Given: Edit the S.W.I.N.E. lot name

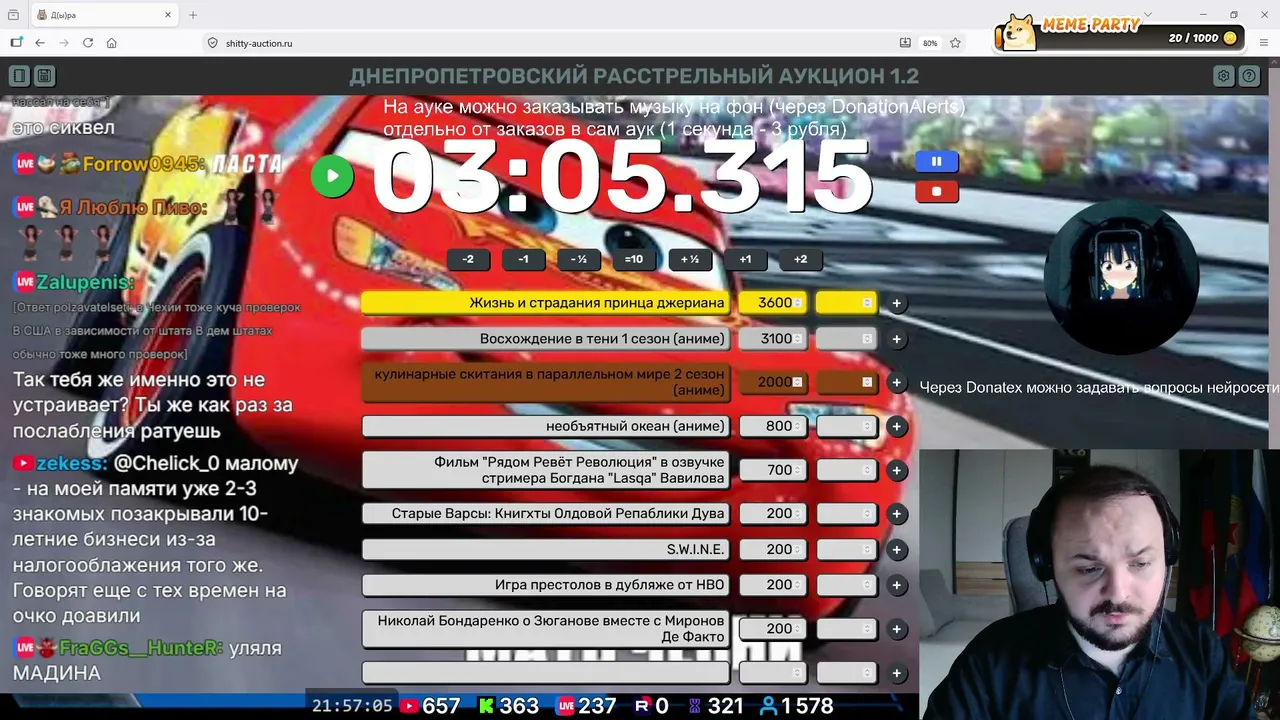Looking at the screenshot, I should coord(546,550).
